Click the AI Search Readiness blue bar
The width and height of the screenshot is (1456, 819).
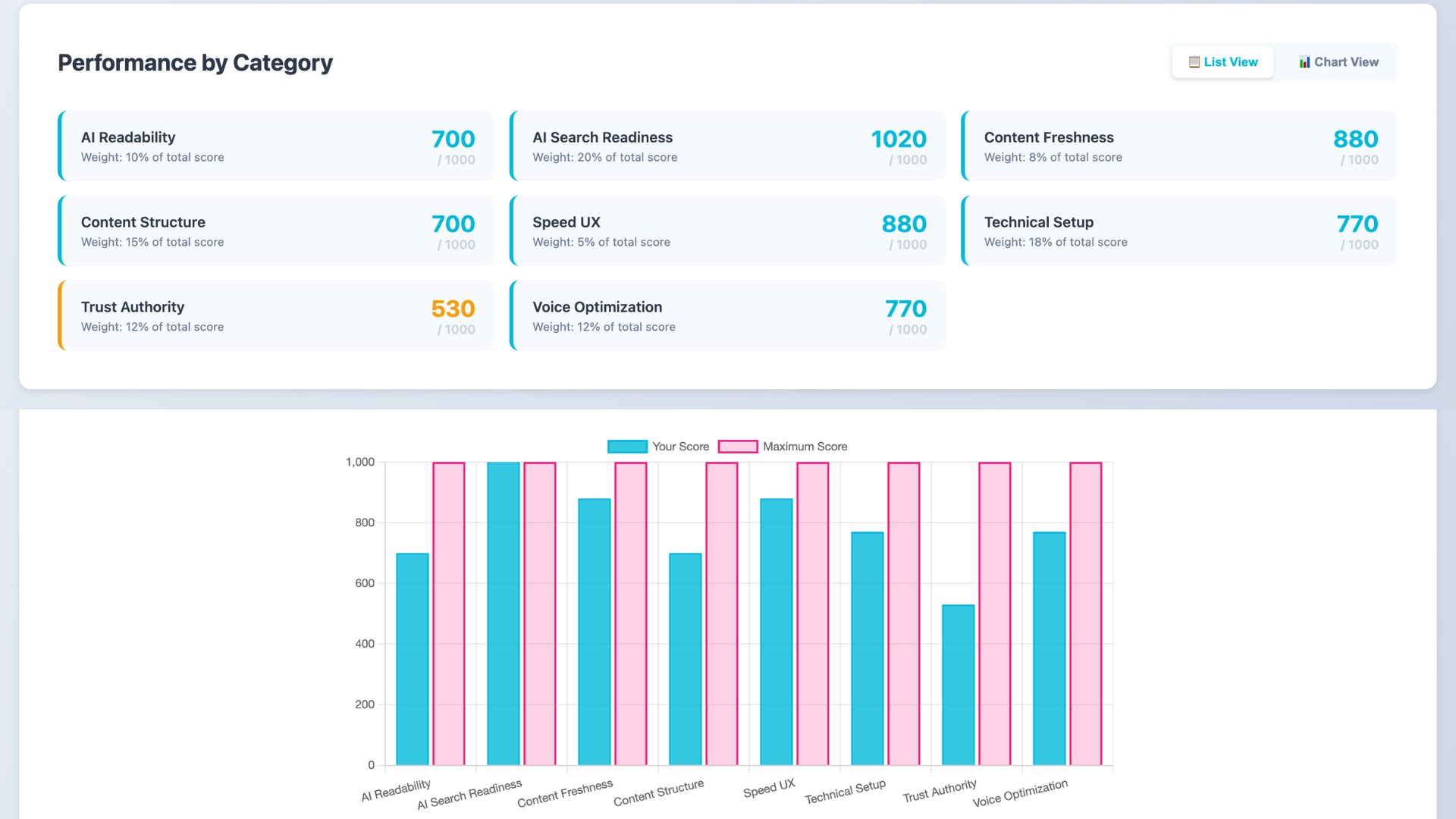(503, 613)
